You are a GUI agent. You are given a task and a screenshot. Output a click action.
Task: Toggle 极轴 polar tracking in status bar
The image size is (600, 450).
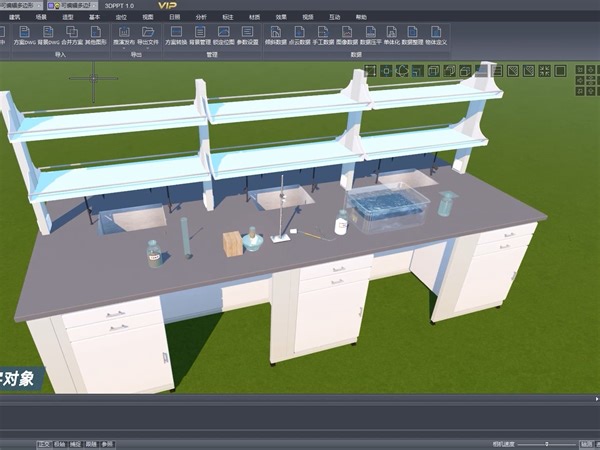click(60, 444)
